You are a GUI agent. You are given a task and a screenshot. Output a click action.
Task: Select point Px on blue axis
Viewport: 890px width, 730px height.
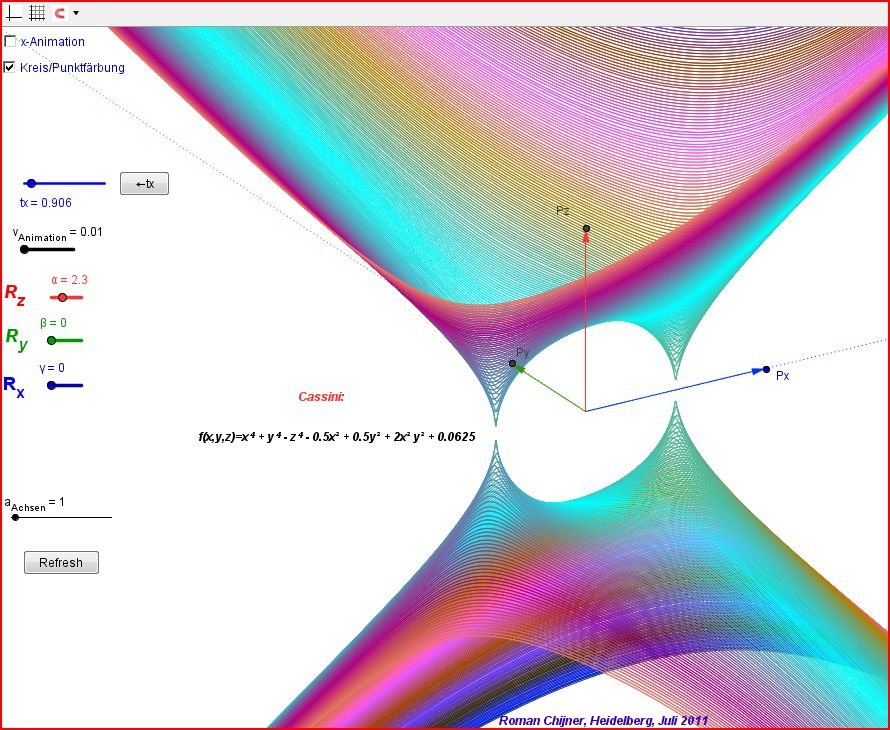766,370
